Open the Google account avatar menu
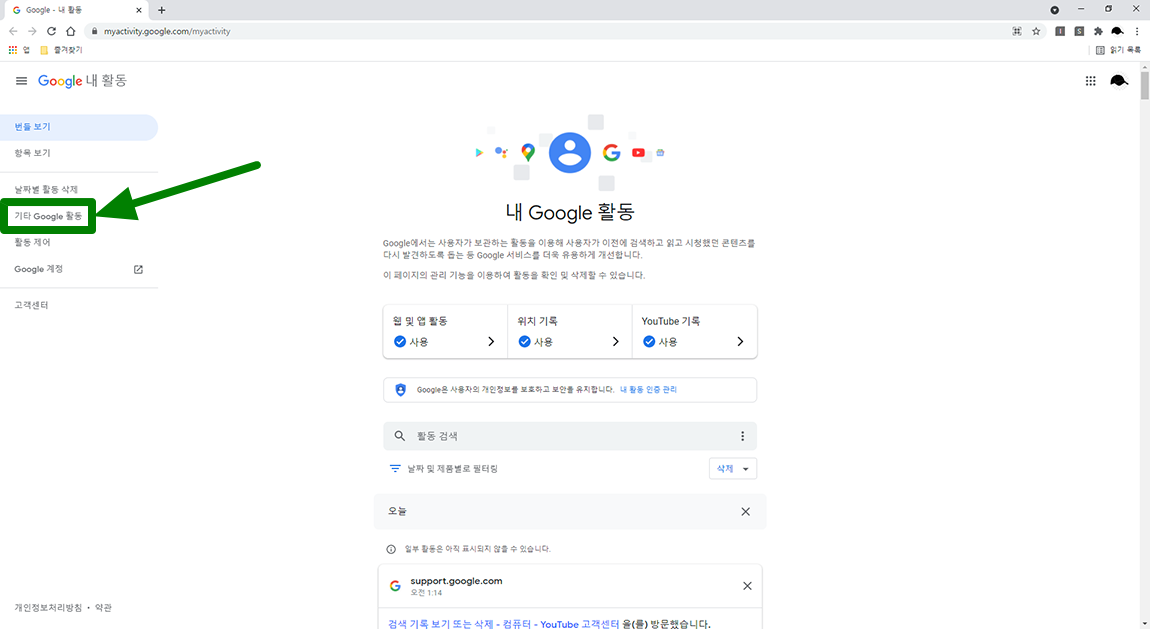Image resolution: width=1150 pixels, height=629 pixels. click(x=1119, y=81)
